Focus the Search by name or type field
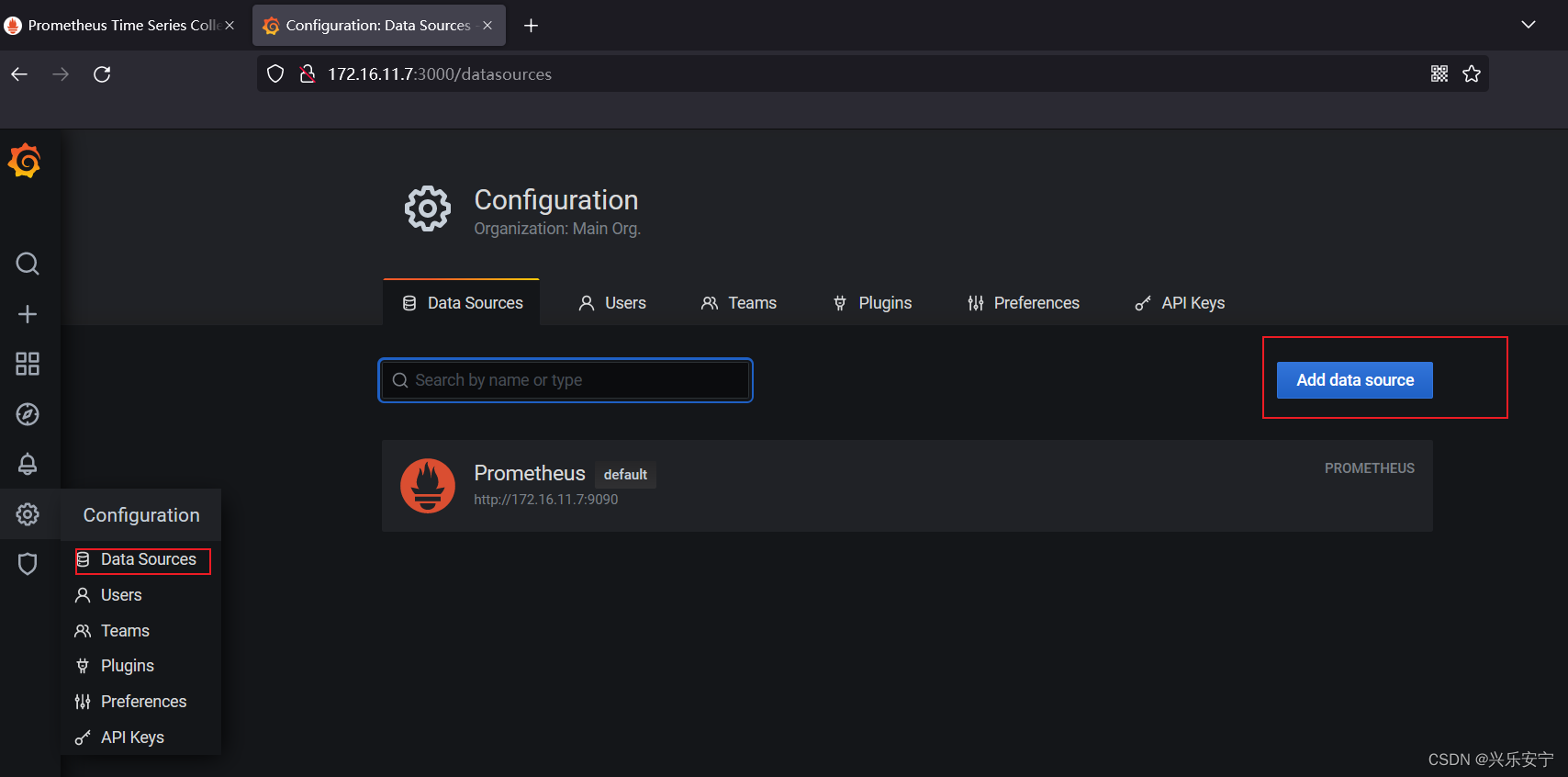The height and width of the screenshot is (777, 1568). pyautogui.click(x=566, y=380)
